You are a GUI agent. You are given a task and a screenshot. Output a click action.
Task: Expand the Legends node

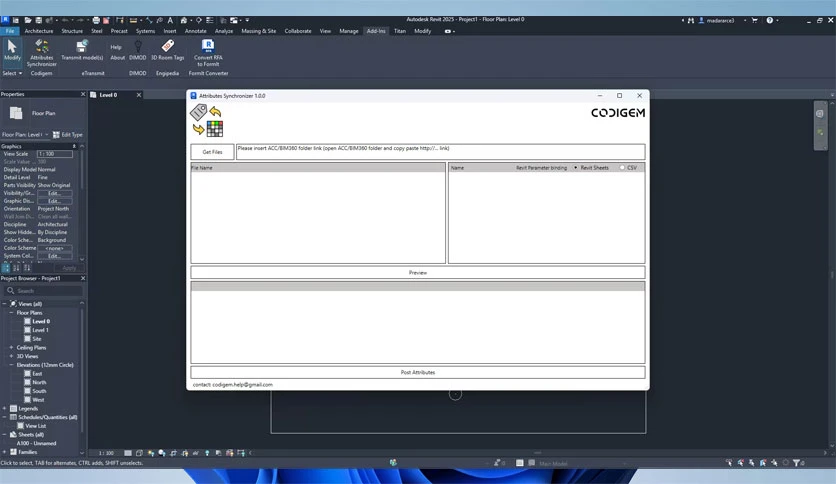click(4, 408)
